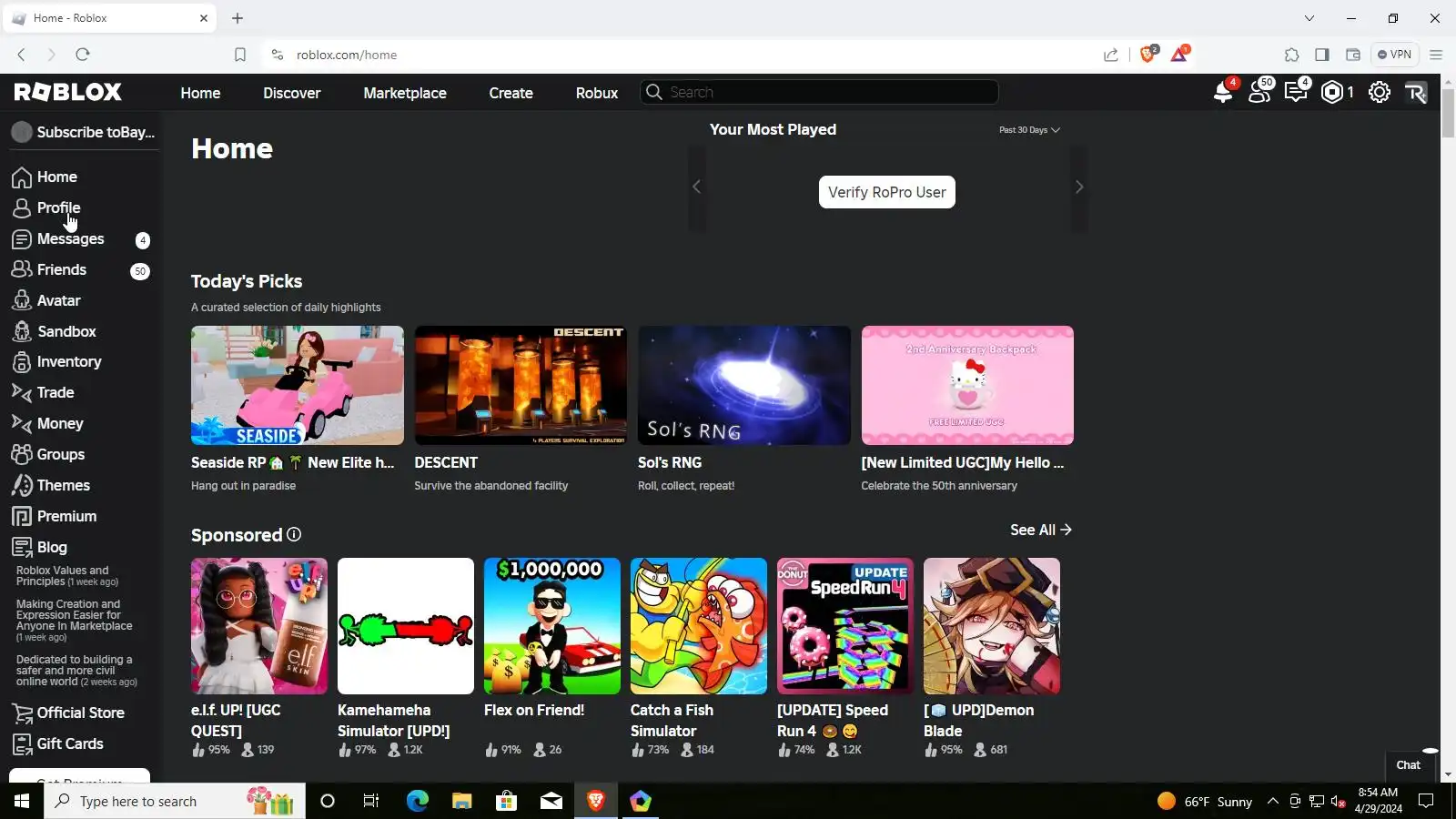The height and width of the screenshot is (819, 1456).
Task: Bookmark this page icon
Action: 240,55
